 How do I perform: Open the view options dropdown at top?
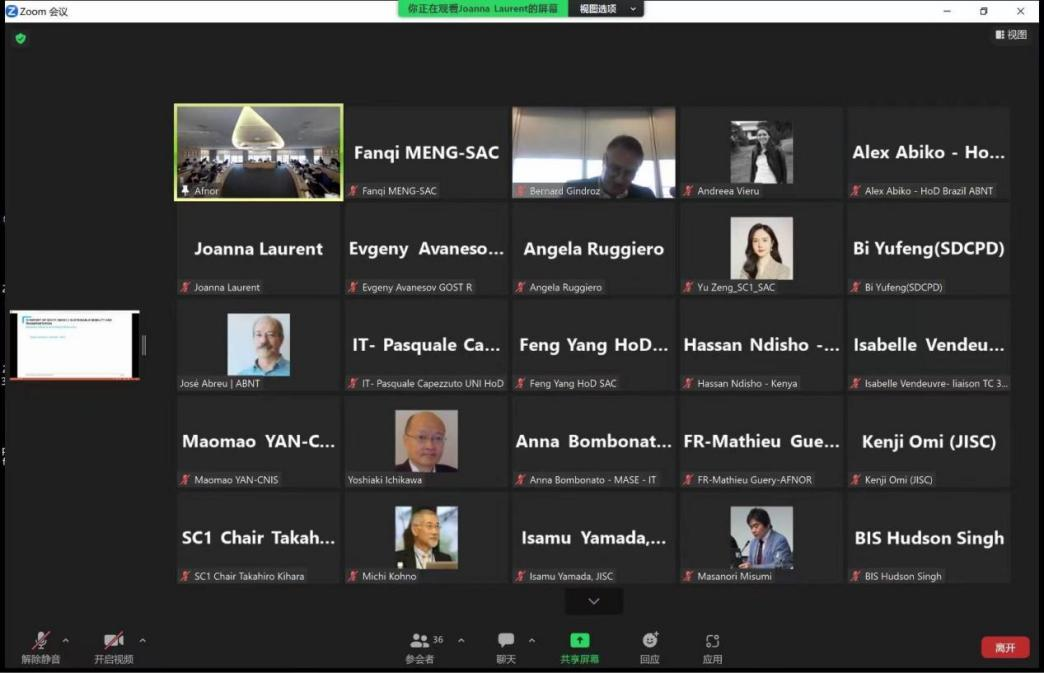coord(605,9)
